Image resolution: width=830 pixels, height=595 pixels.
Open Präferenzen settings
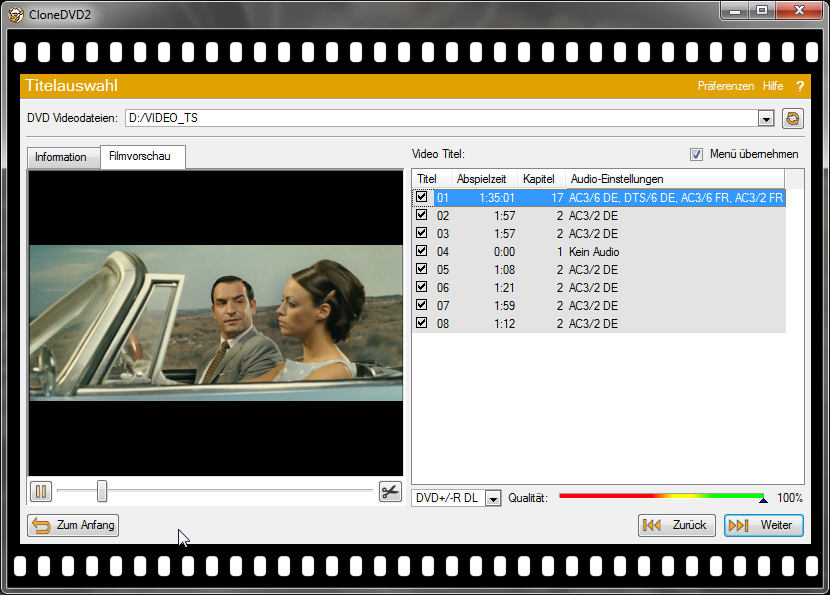[x=726, y=86]
